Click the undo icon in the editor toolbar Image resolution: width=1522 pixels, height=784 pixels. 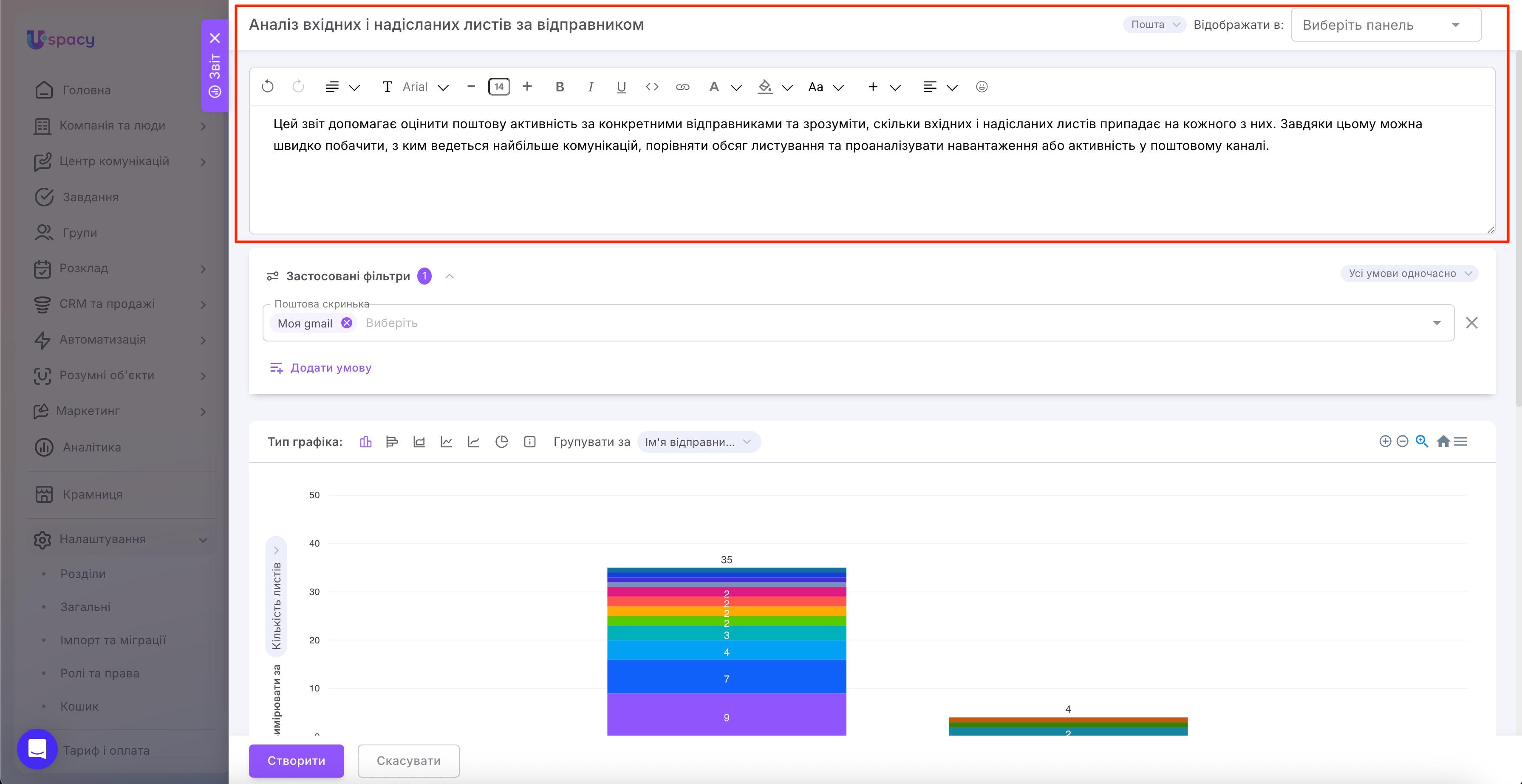[268, 87]
